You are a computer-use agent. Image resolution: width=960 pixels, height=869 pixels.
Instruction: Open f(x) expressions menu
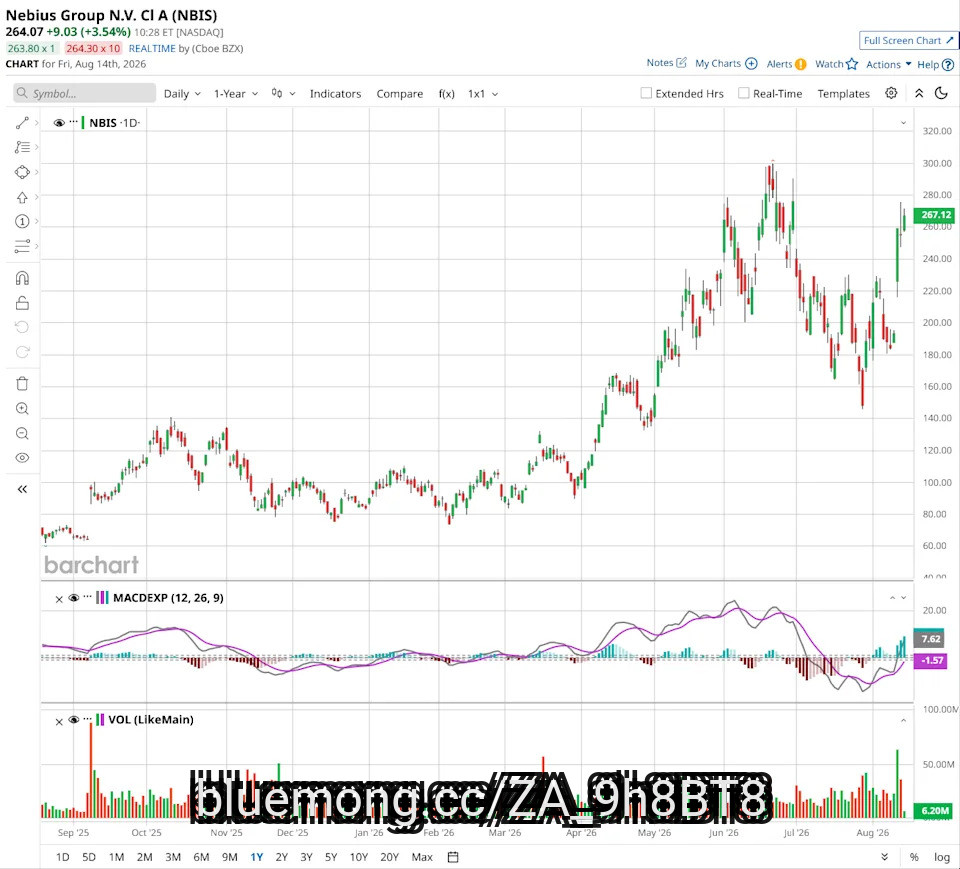(x=446, y=94)
